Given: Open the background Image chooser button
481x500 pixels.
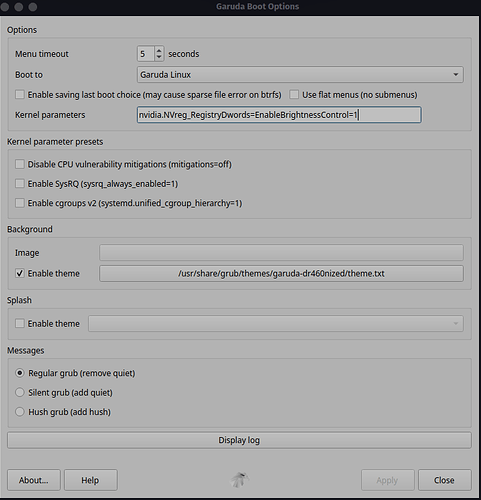Looking at the screenshot, I should point(281,253).
